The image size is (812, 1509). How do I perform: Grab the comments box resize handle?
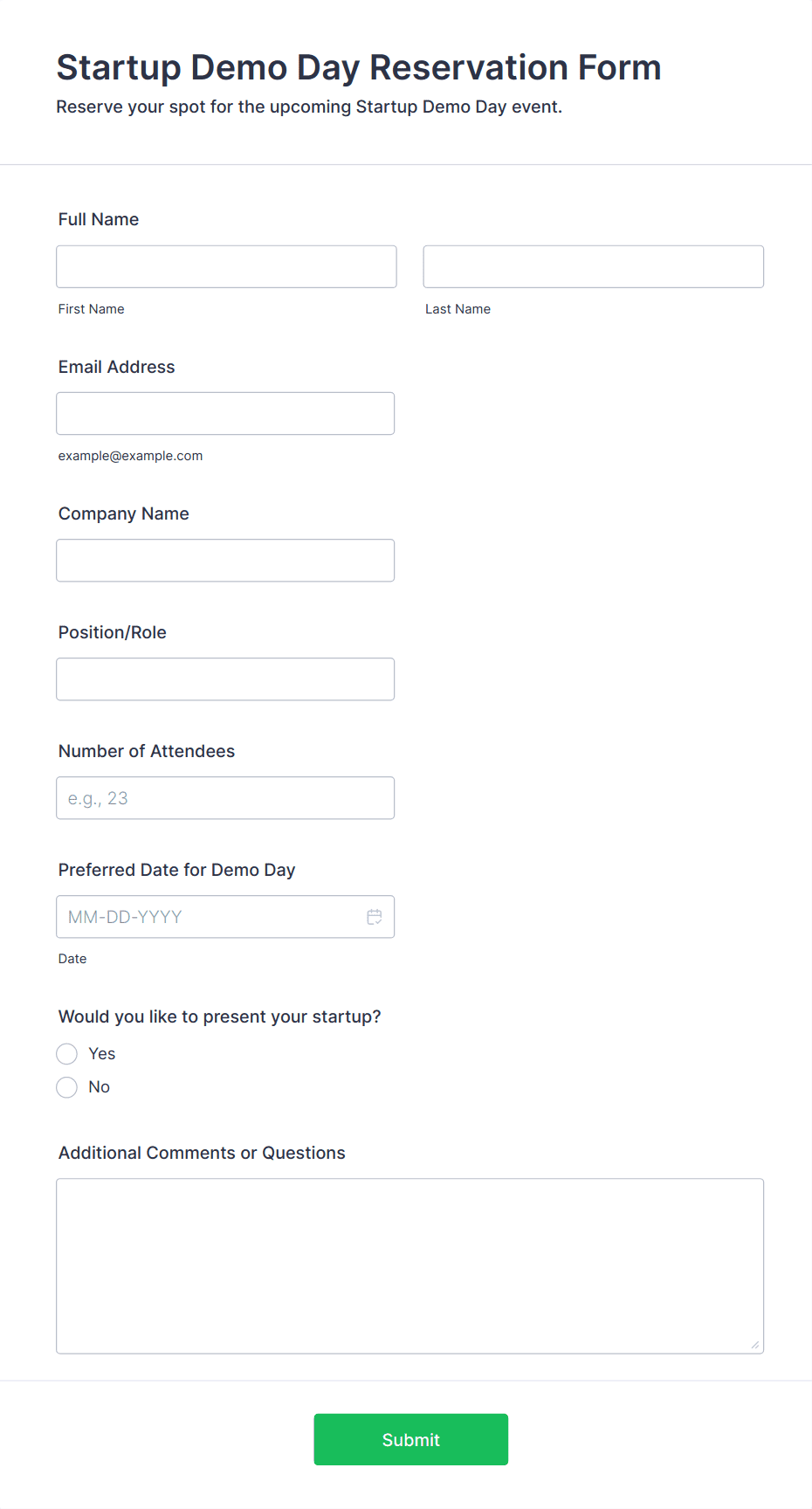point(755,1345)
